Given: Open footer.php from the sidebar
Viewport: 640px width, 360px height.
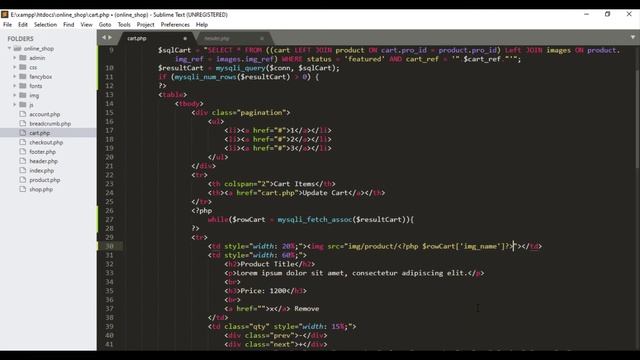Looking at the screenshot, I should coord(42,152).
